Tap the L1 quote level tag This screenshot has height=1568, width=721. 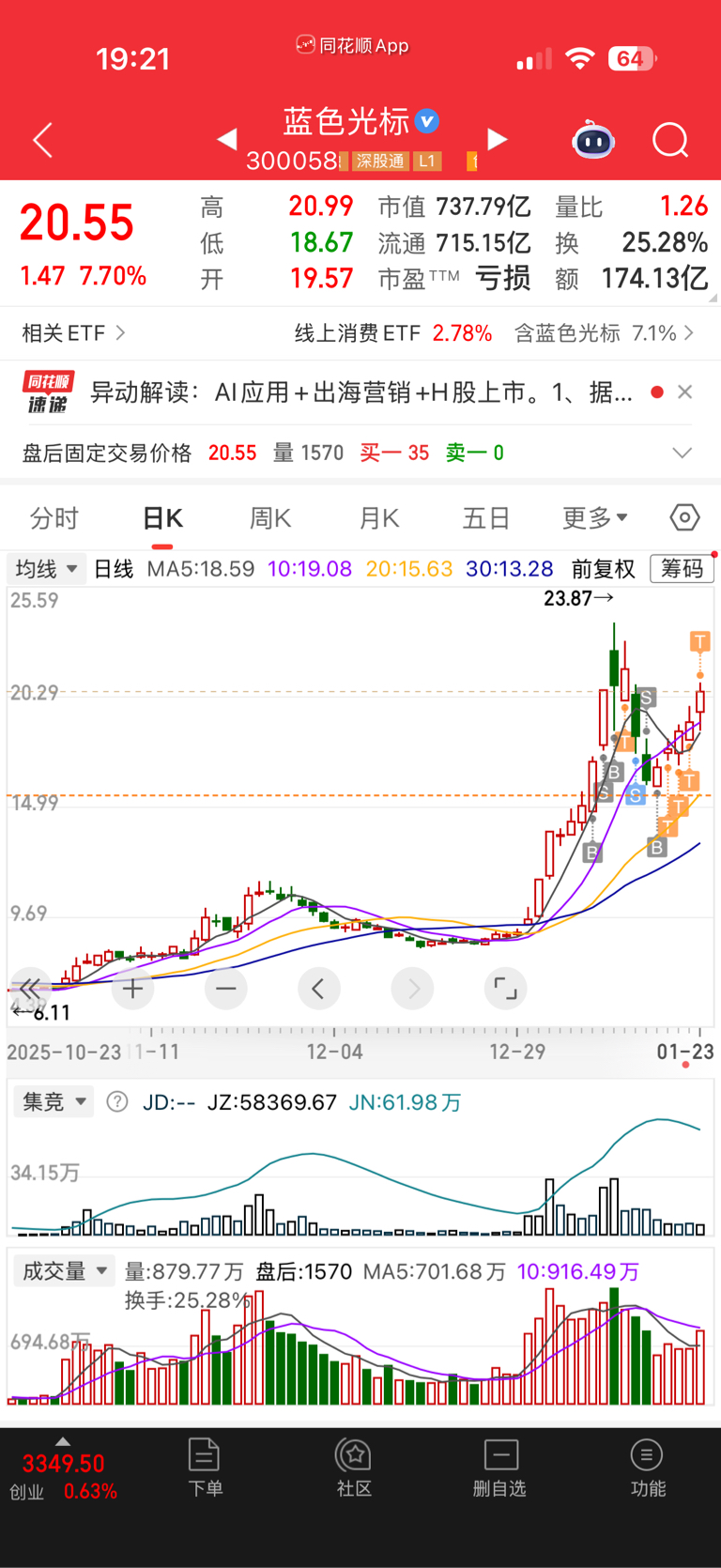427,161
